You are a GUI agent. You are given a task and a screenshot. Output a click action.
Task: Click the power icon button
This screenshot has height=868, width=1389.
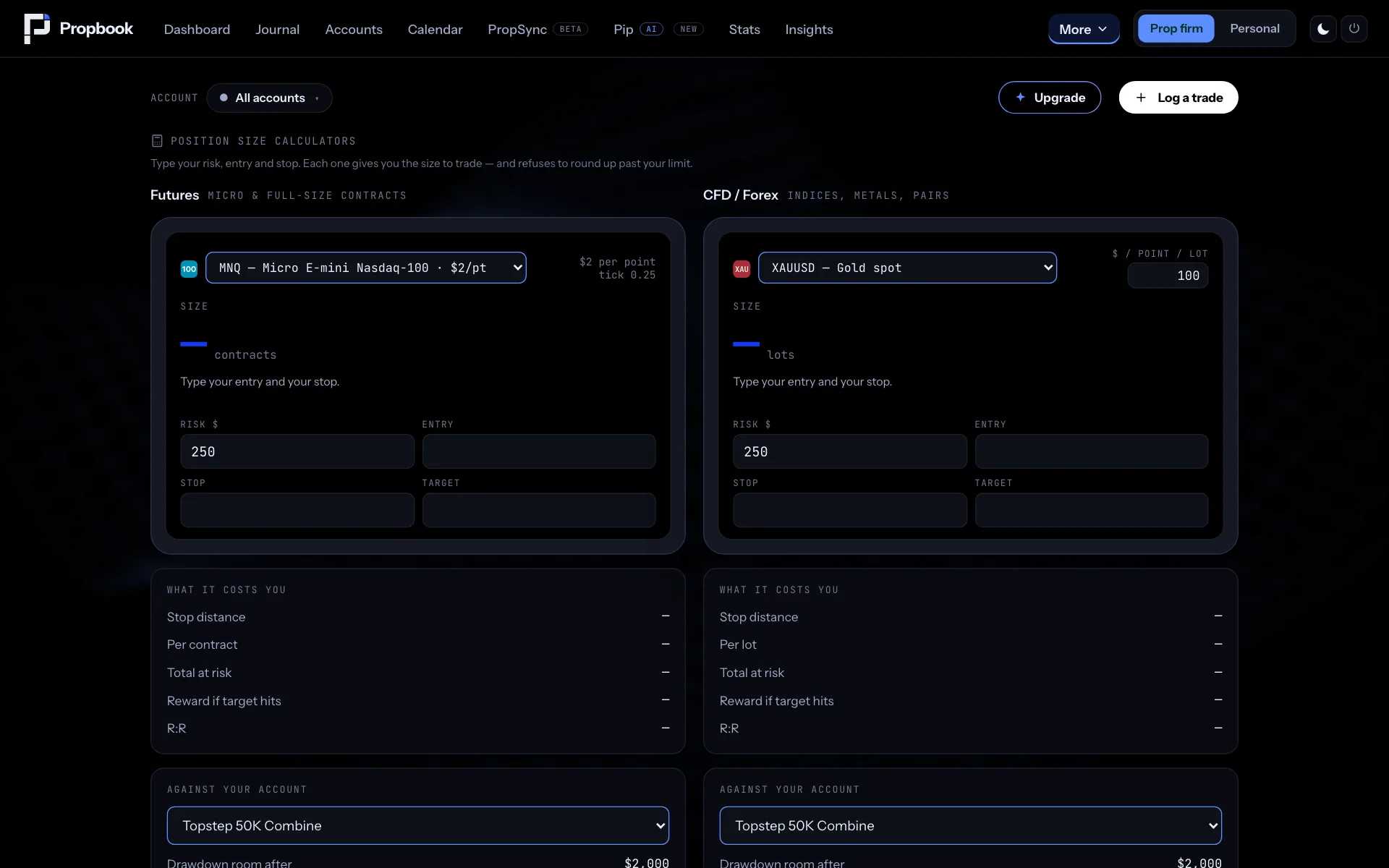[1354, 29]
